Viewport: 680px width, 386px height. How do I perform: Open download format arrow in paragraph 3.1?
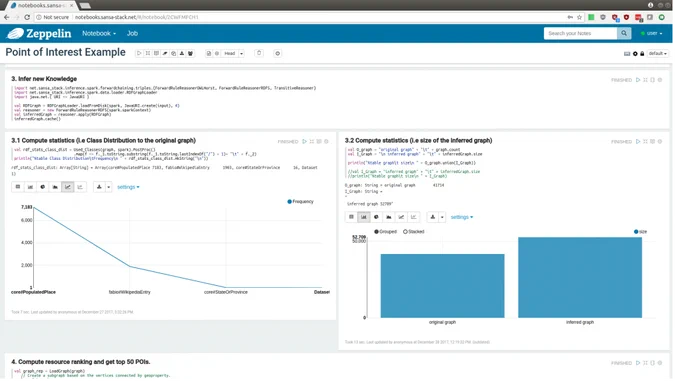pos(108,187)
